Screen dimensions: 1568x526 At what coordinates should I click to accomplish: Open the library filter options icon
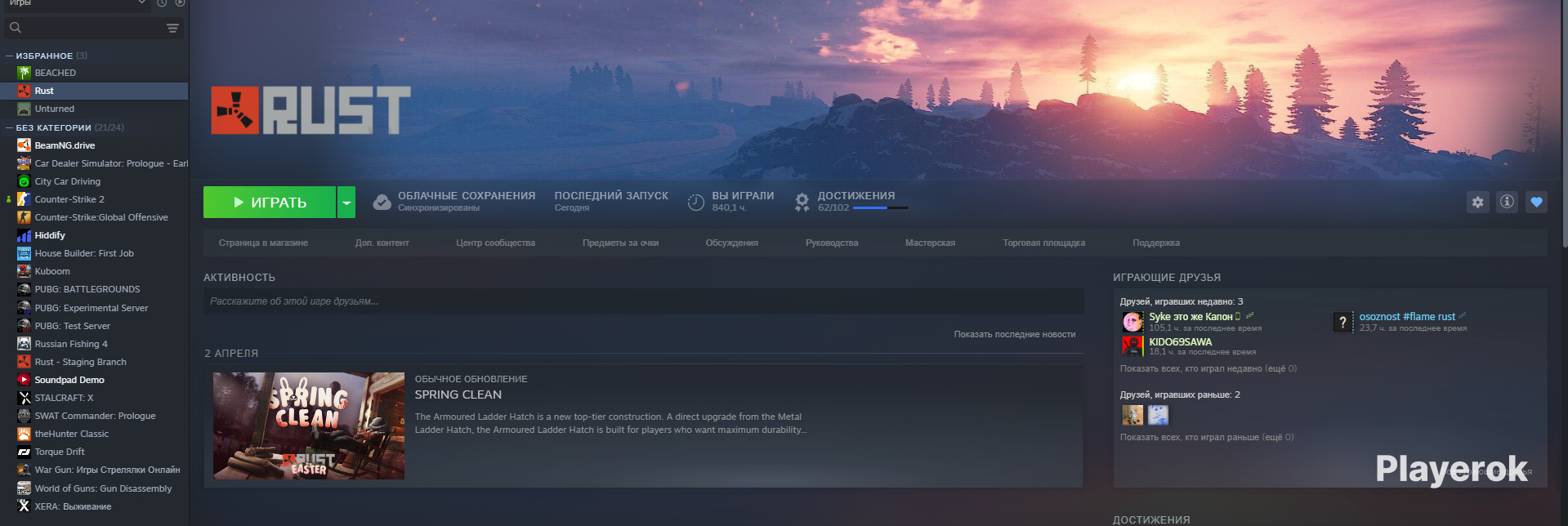(x=172, y=28)
